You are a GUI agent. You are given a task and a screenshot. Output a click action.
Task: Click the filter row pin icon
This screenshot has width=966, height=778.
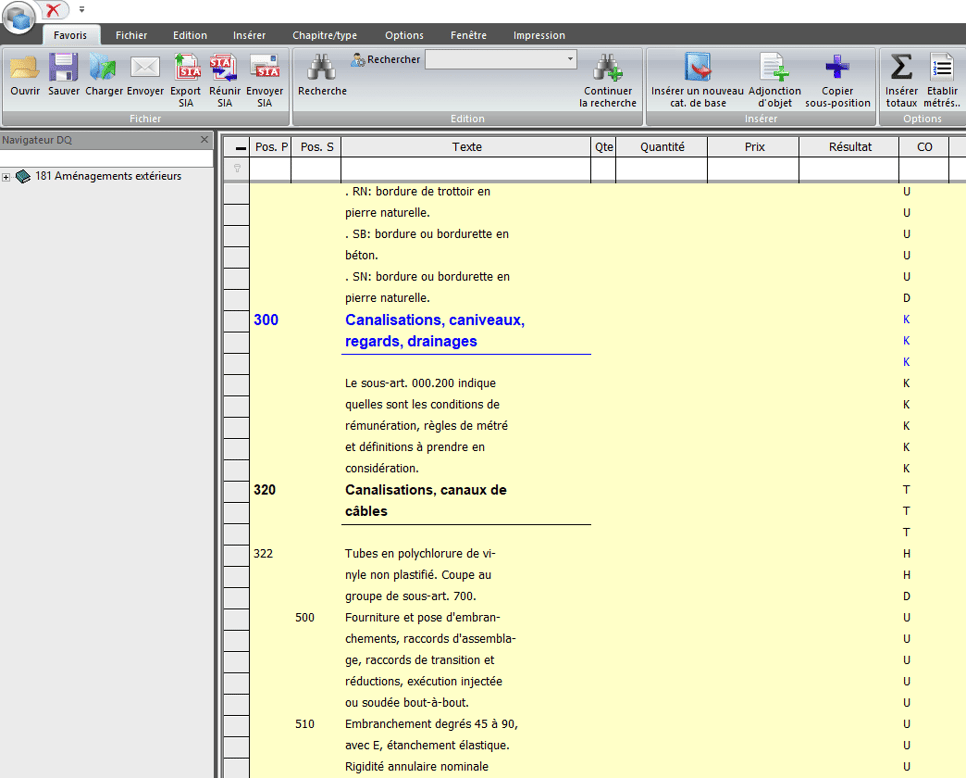click(x=237, y=168)
